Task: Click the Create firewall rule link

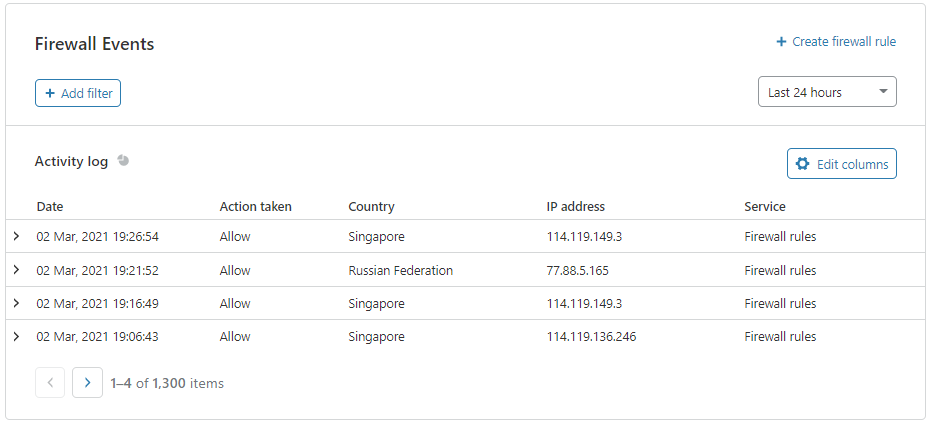Action: click(x=843, y=42)
